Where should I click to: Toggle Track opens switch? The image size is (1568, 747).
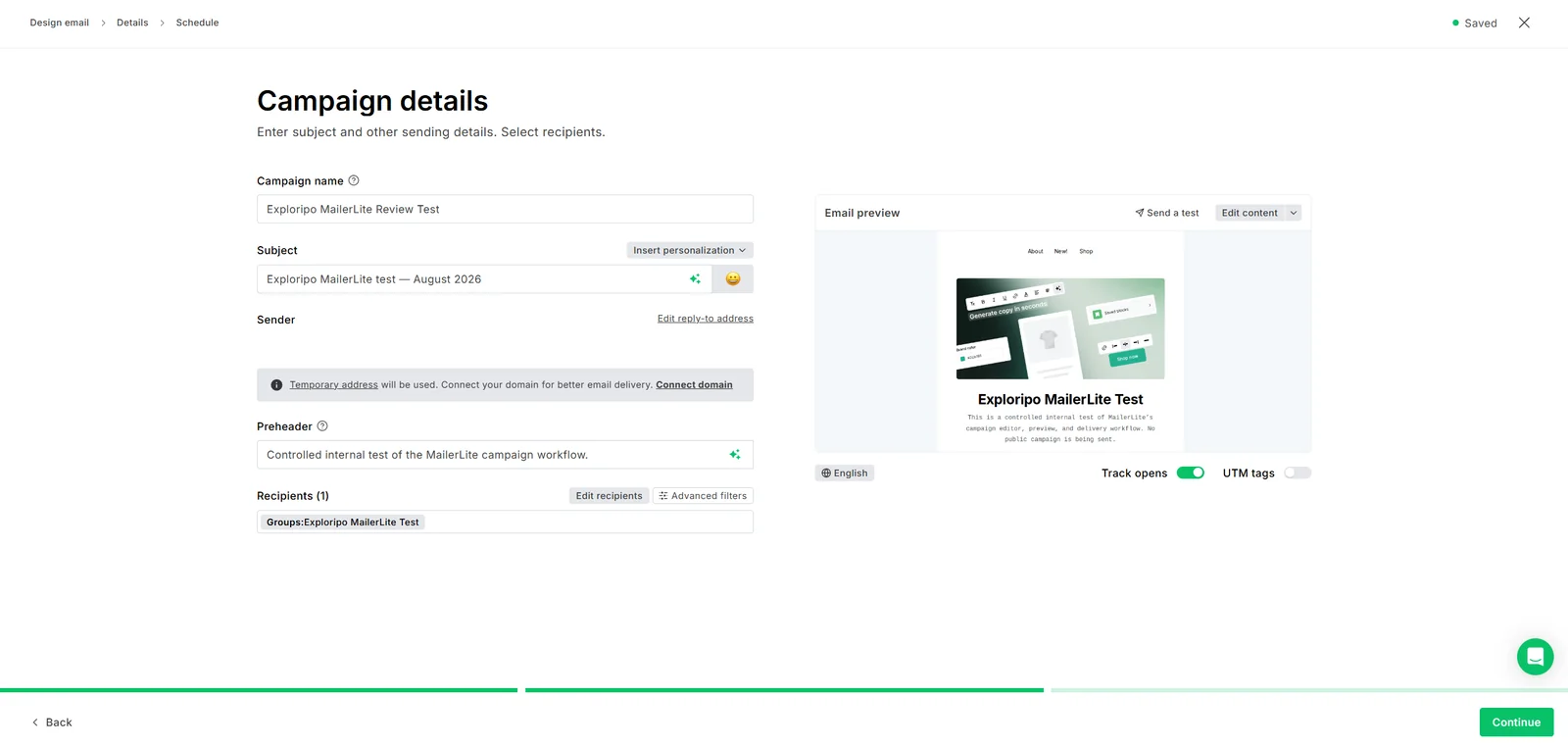(1191, 473)
